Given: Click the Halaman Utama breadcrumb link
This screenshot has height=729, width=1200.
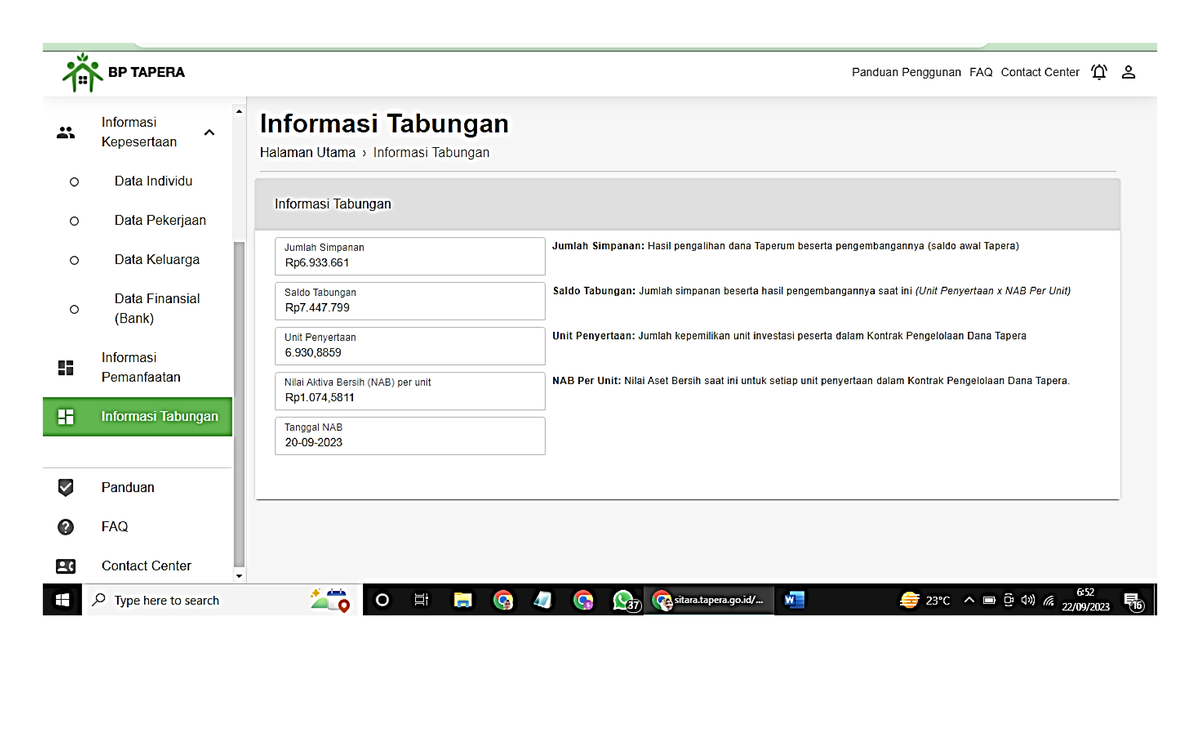Looking at the screenshot, I should pos(307,152).
